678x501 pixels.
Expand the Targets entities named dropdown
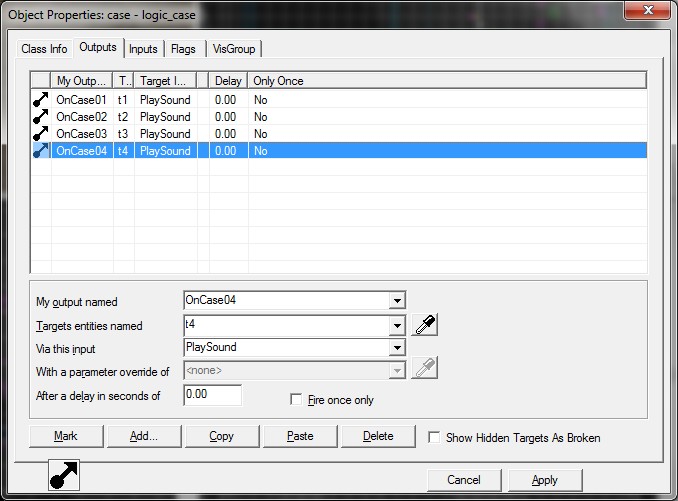(397, 325)
